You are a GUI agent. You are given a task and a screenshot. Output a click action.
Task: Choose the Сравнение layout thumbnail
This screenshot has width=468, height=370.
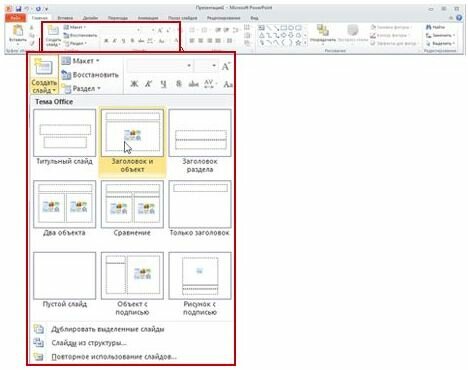click(132, 204)
